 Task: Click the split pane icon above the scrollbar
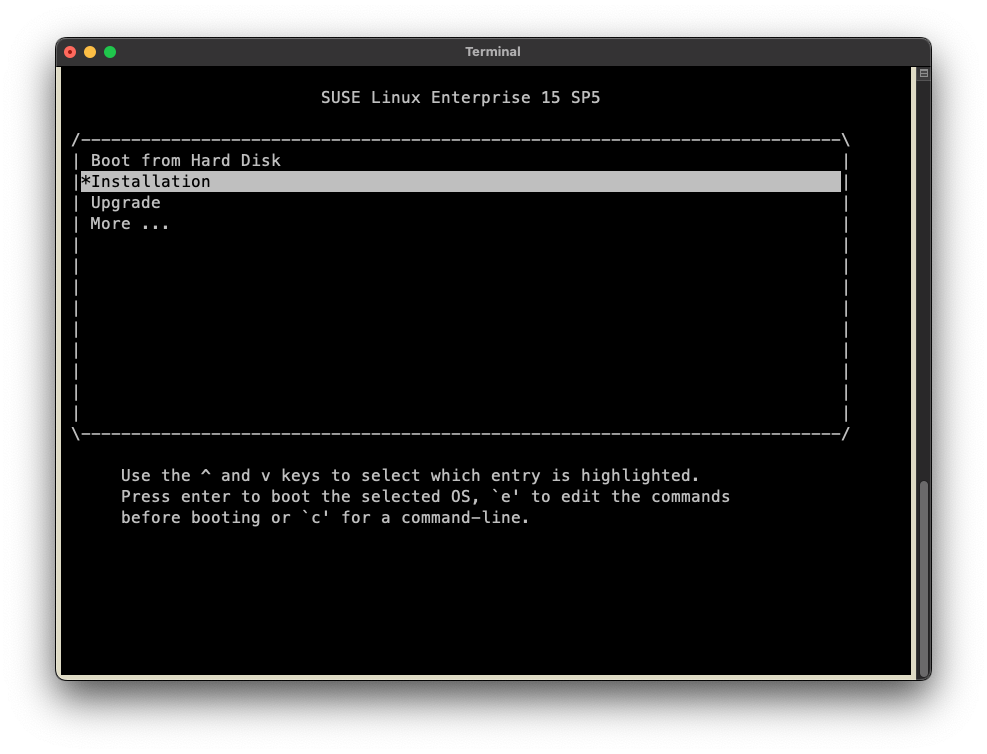[923, 73]
